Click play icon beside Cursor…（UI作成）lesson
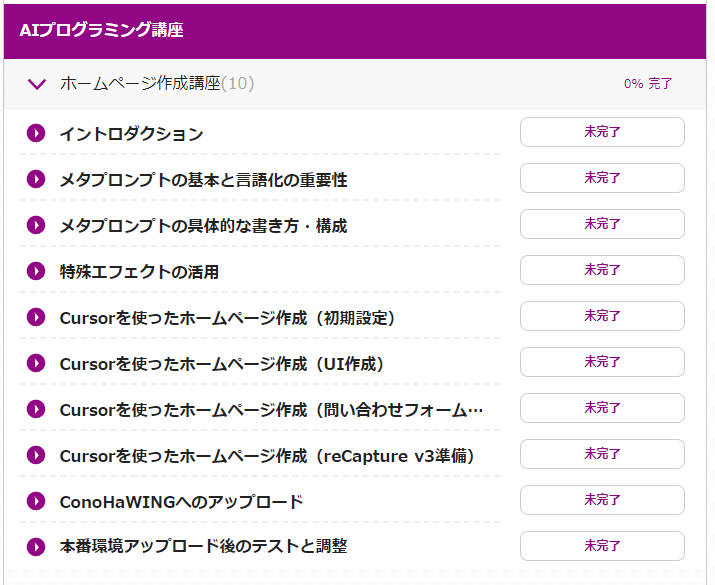Screen dimensions: 715x585 coord(36,363)
